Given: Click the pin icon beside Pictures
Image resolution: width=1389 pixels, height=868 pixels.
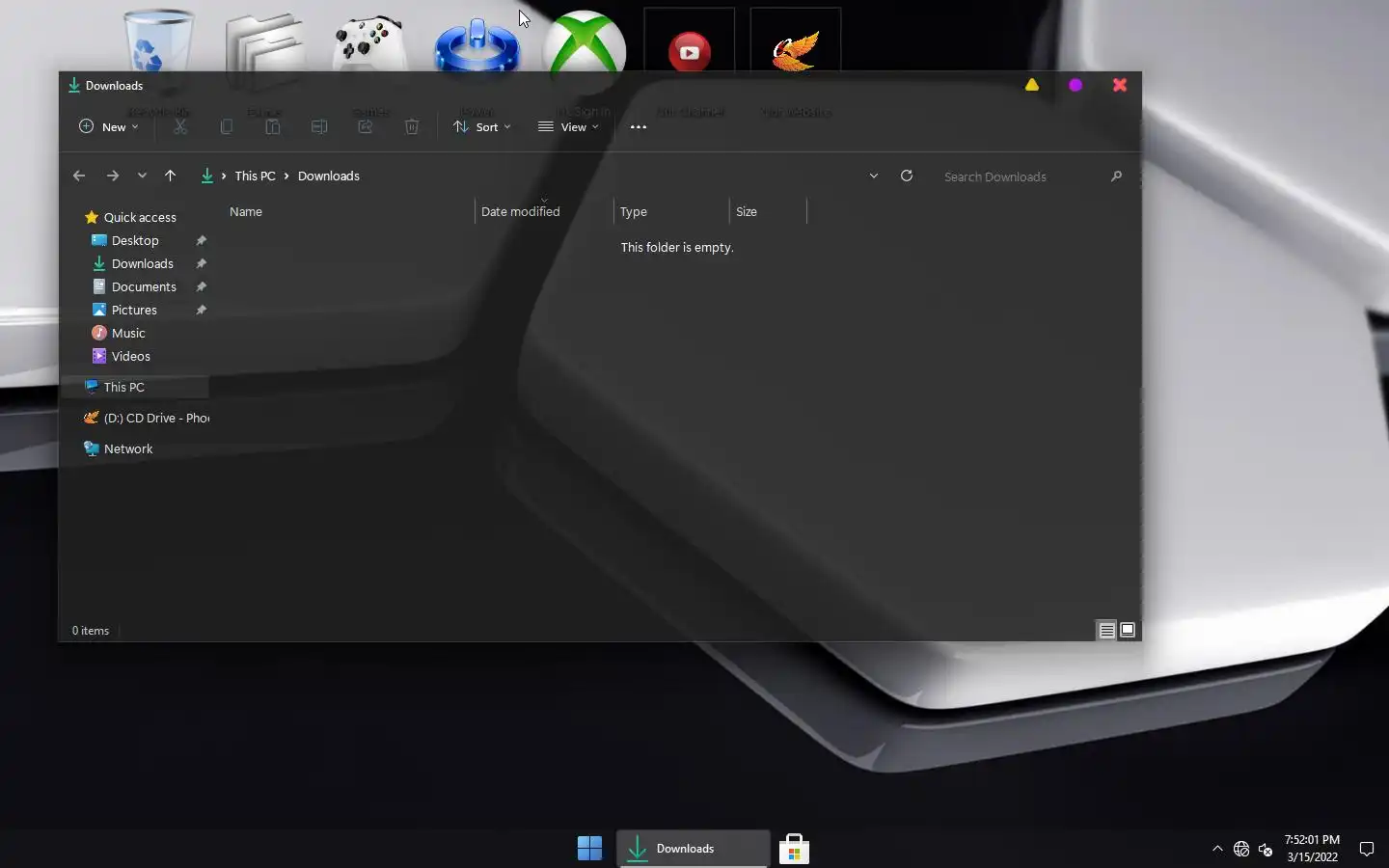Looking at the screenshot, I should coord(201,310).
